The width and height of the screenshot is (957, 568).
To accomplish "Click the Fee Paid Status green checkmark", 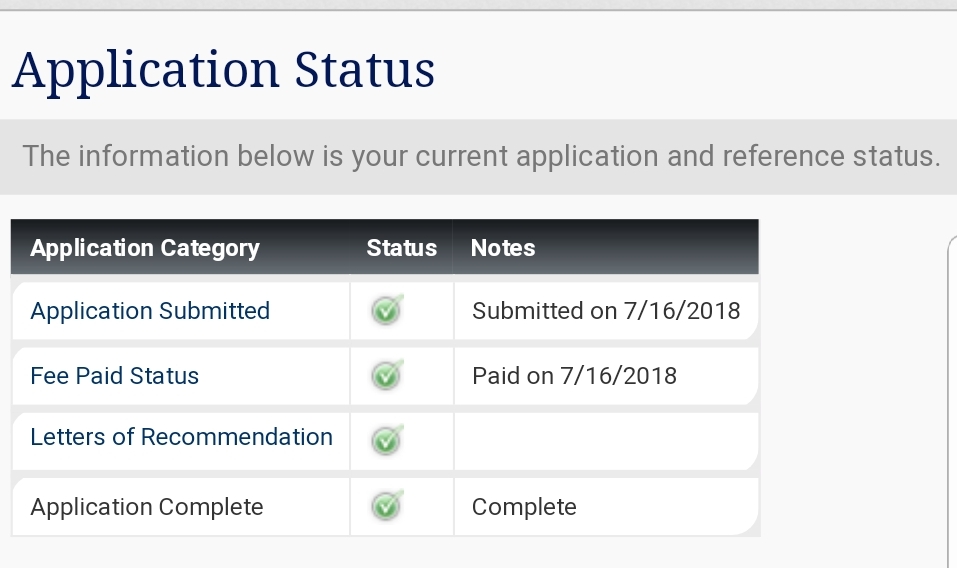I will pyautogui.click(x=388, y=375).
